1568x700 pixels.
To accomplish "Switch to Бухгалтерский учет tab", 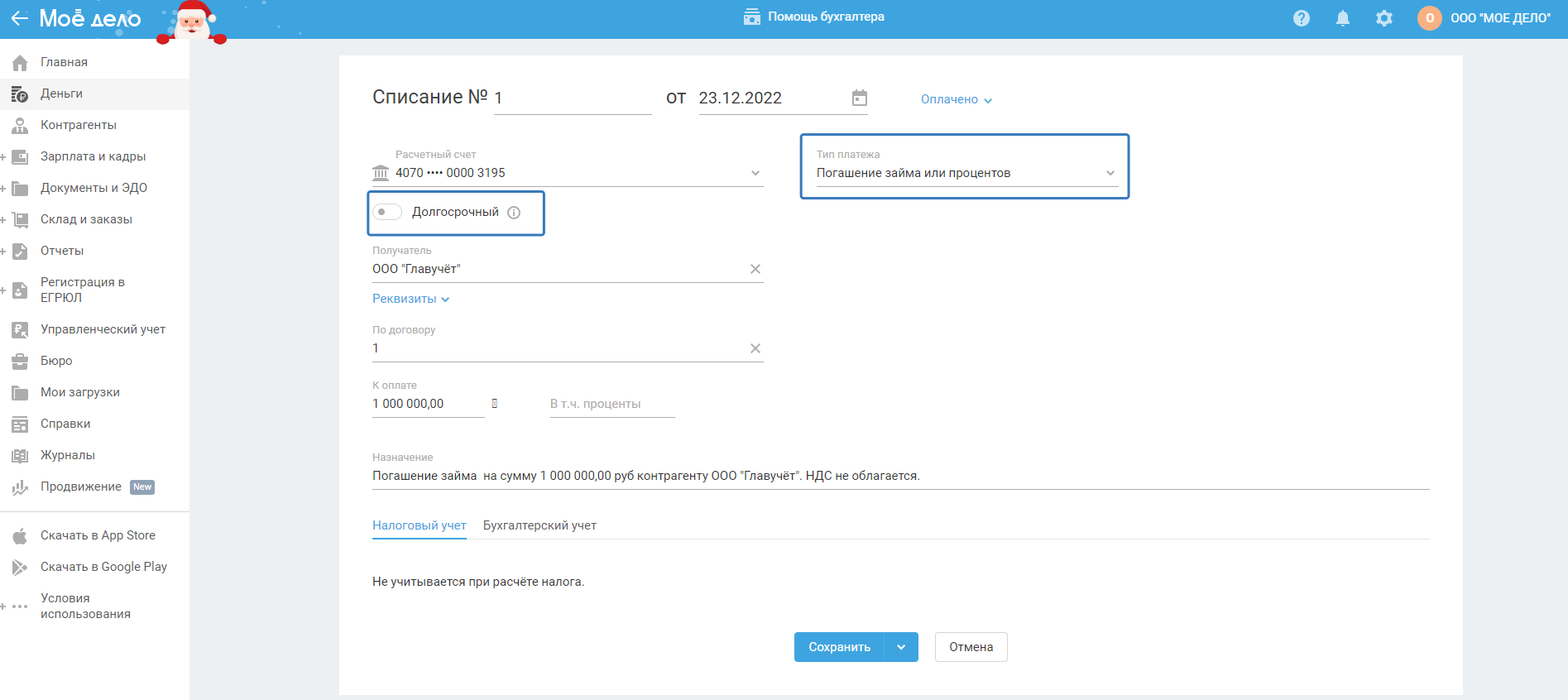I will point(539,525).
